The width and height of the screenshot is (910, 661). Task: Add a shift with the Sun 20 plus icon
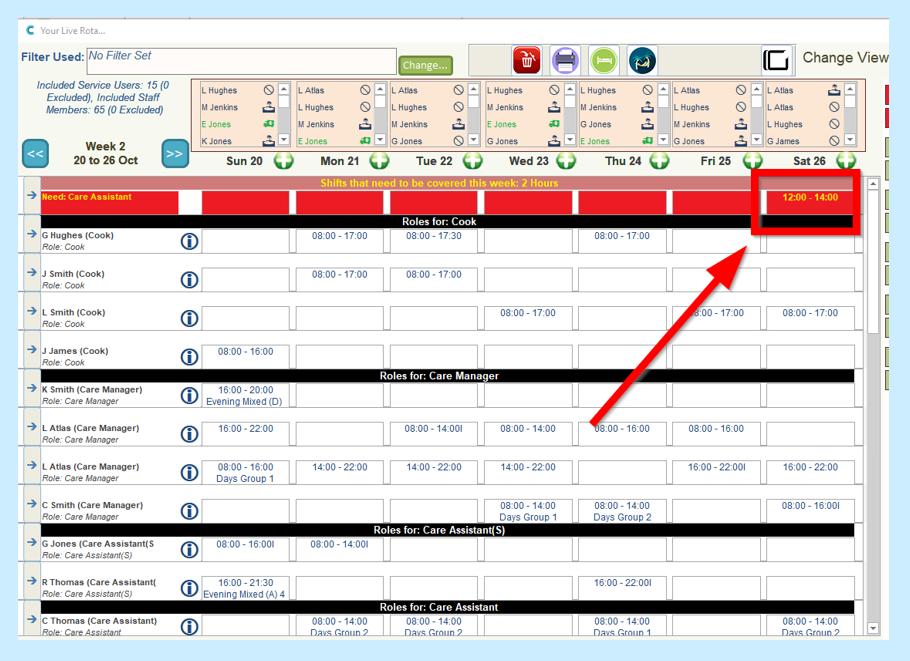click(x=283, y=161)
